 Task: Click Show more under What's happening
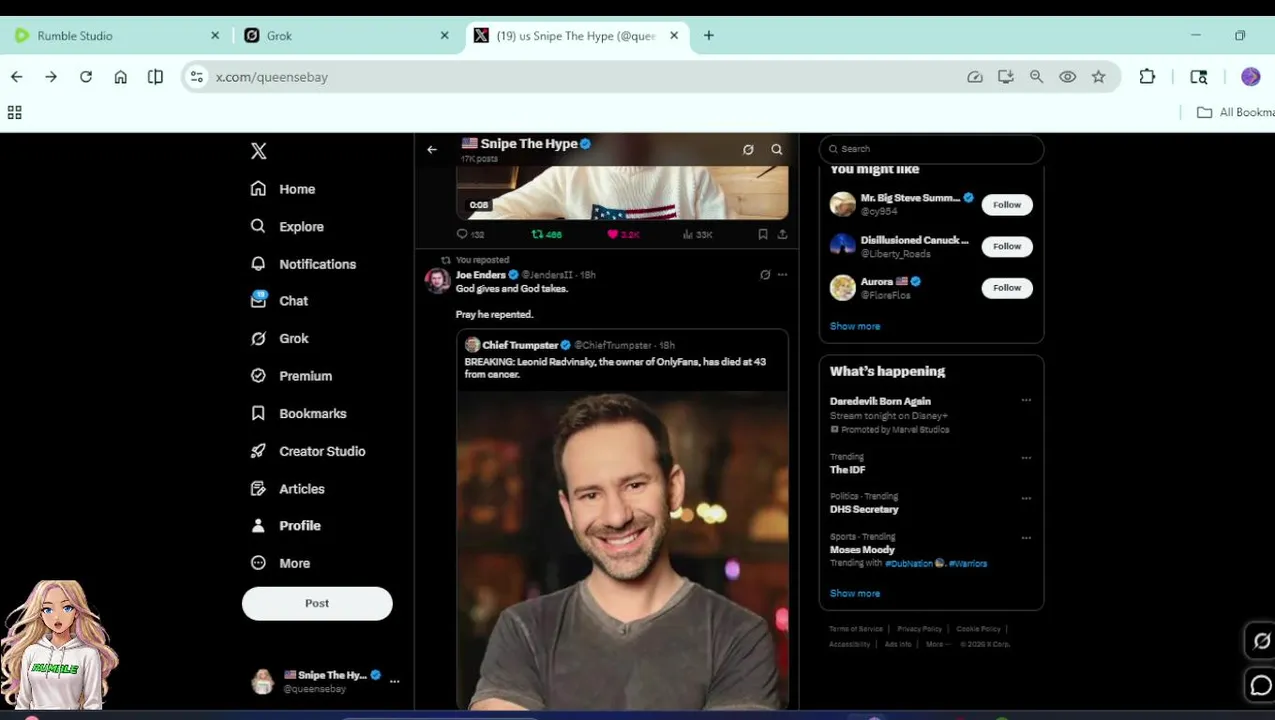855,593
